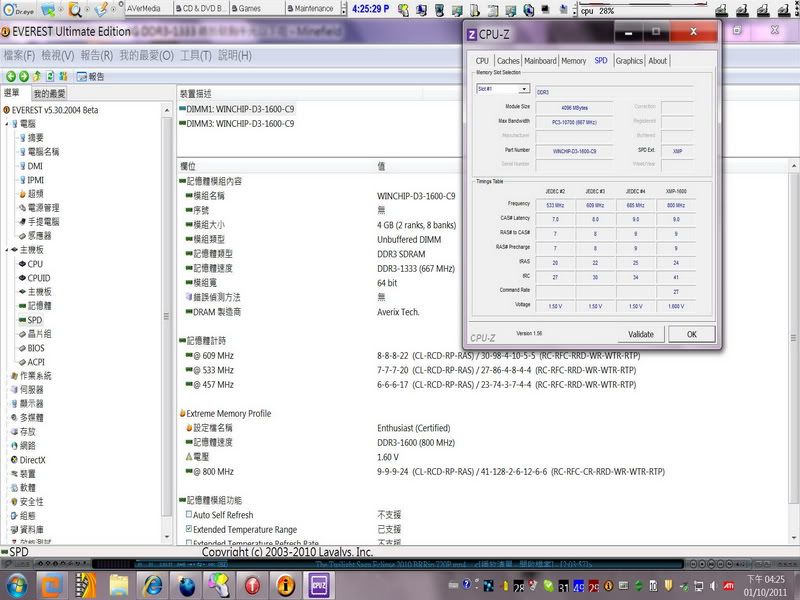Select DIMM1: WINCHIP-D3-1600-C9 device
800x600 pixels.
pos(237,109)
